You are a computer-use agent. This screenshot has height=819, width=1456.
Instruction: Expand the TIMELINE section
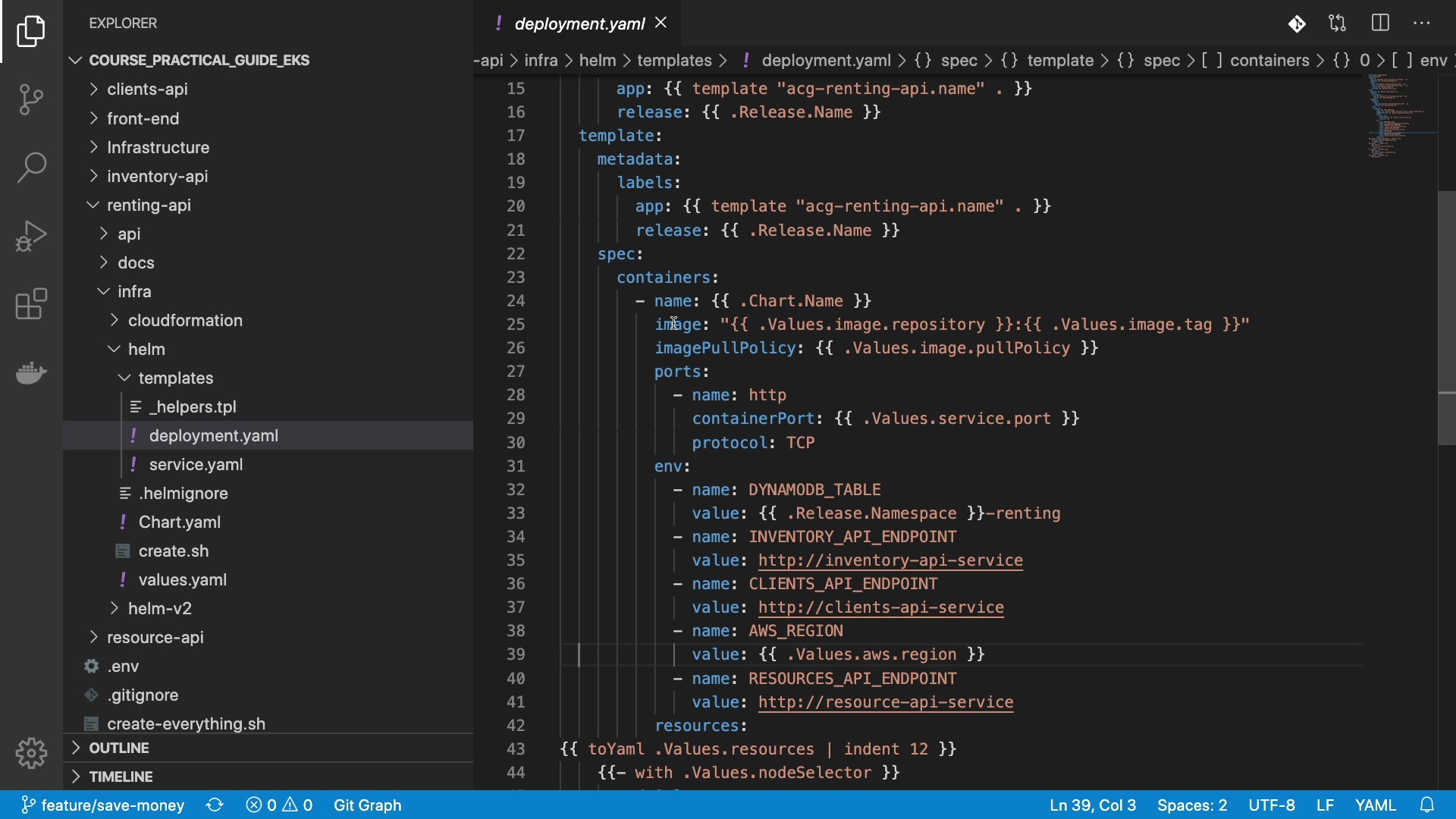tap(121, 777)
